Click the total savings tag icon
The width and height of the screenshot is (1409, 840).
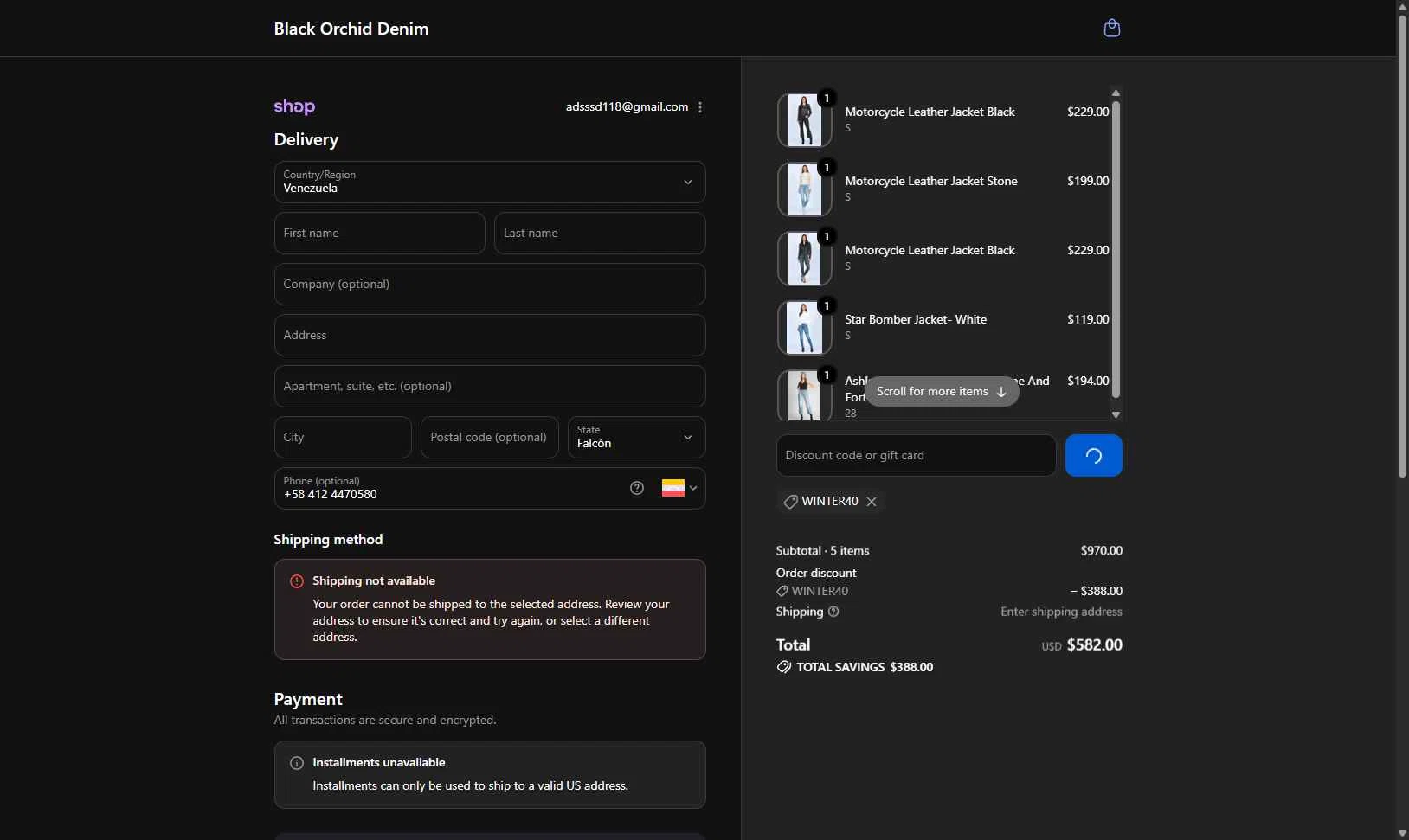click(x=784, y=667)
